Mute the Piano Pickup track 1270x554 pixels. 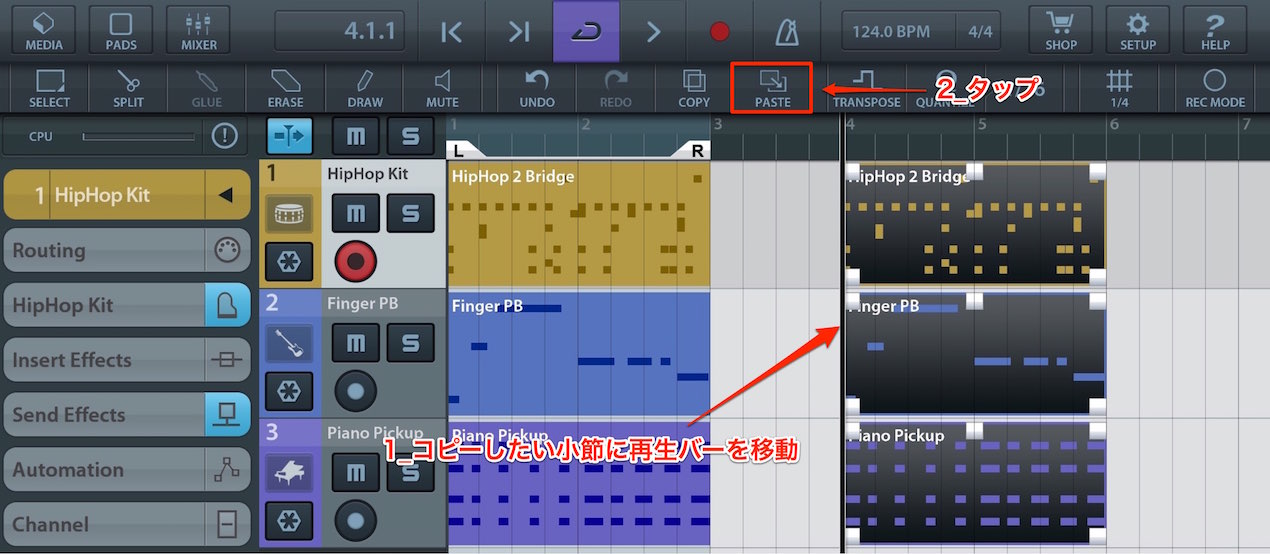(x=355, y=472)
